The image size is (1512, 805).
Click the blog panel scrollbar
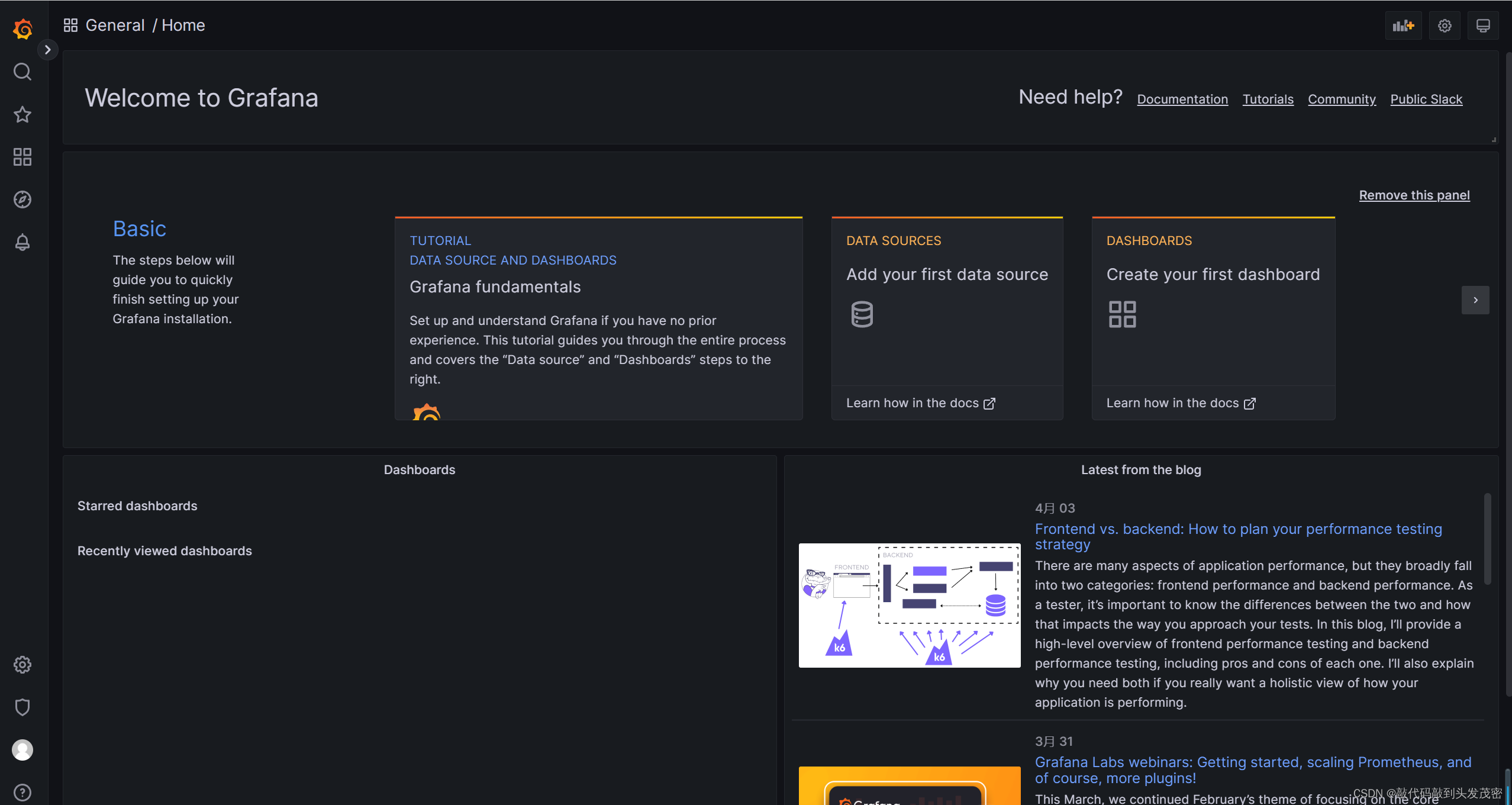[x=1487, y=539]
